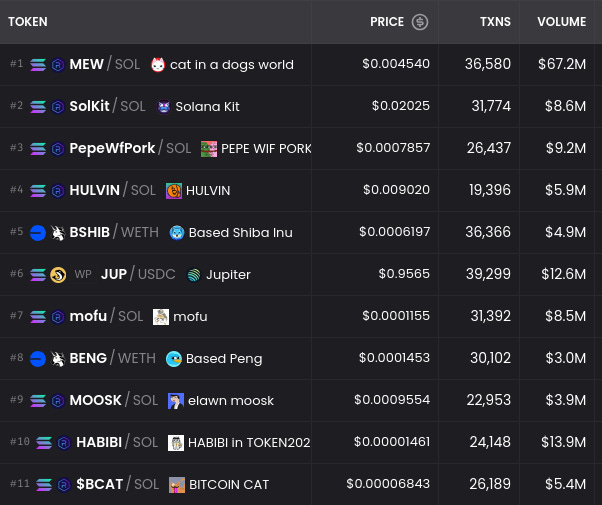Click the Uniswap unicorn icon in BENG row
Viewport: 602px width, 505px height.
click(x=58, y=359)
